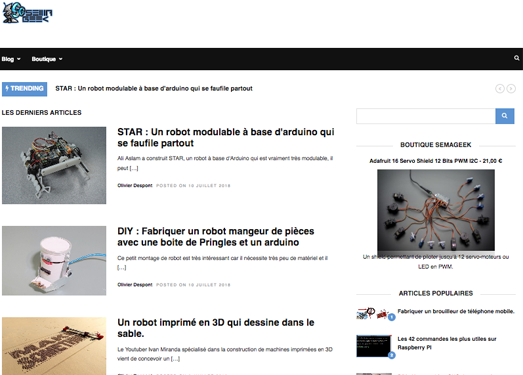Expand the Boutique dropdown menu

(x=47, y=59)
